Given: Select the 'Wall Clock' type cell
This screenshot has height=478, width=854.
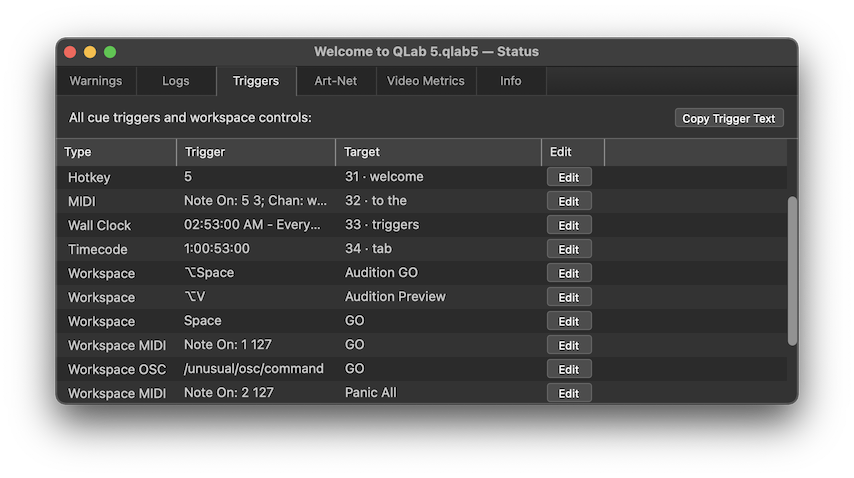Looking at the screenshot, I should tap(100, 225).
